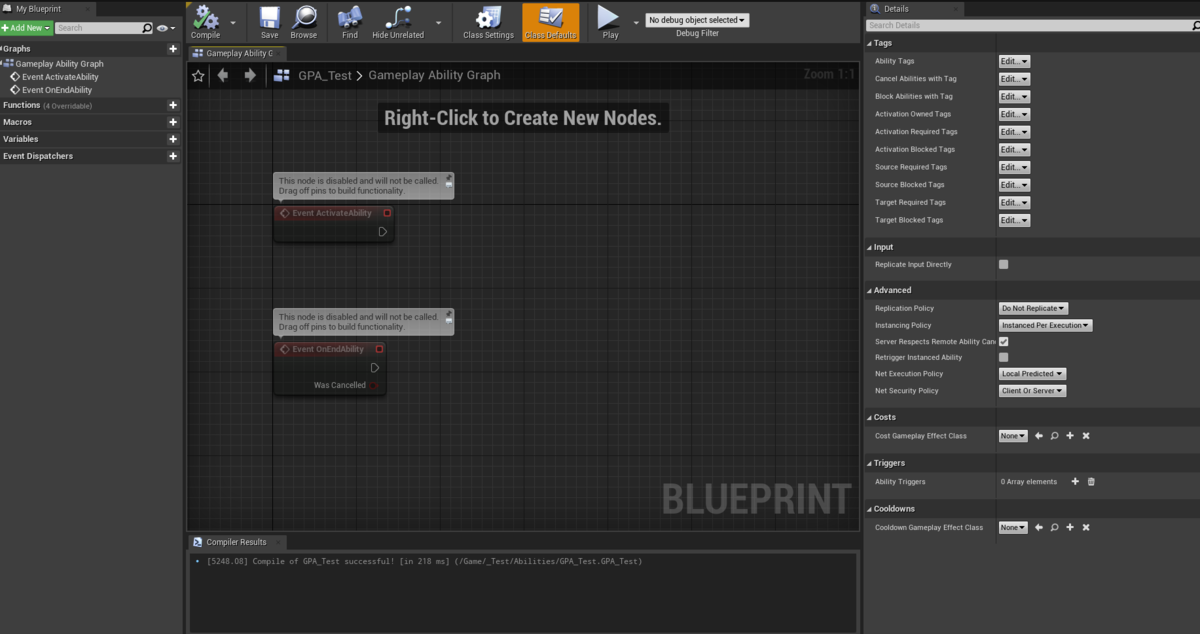
Task: Collapse the Graphs section
Action: coord(16,48)
